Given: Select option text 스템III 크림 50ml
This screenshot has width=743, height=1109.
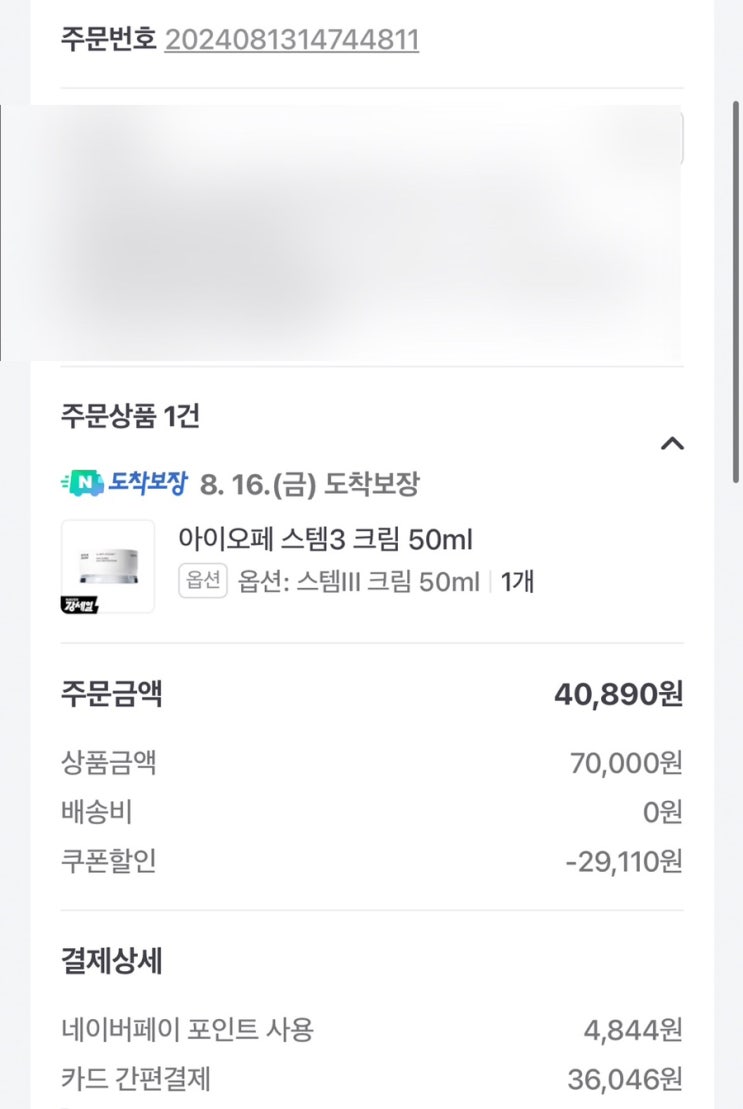Looking at the screenshot, I should (x=359, y=582).
